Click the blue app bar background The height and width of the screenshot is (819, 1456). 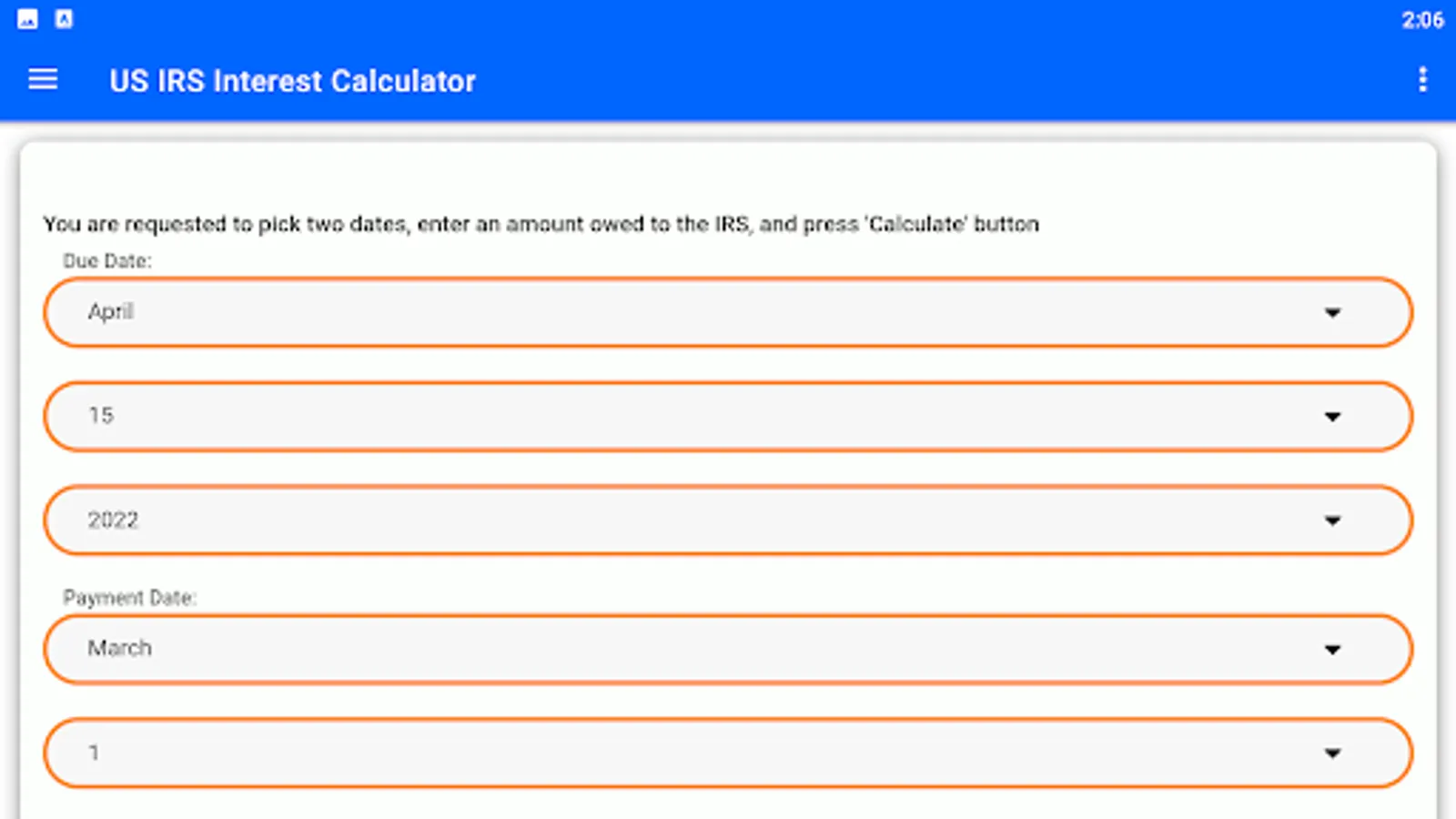tap(910, 80)
